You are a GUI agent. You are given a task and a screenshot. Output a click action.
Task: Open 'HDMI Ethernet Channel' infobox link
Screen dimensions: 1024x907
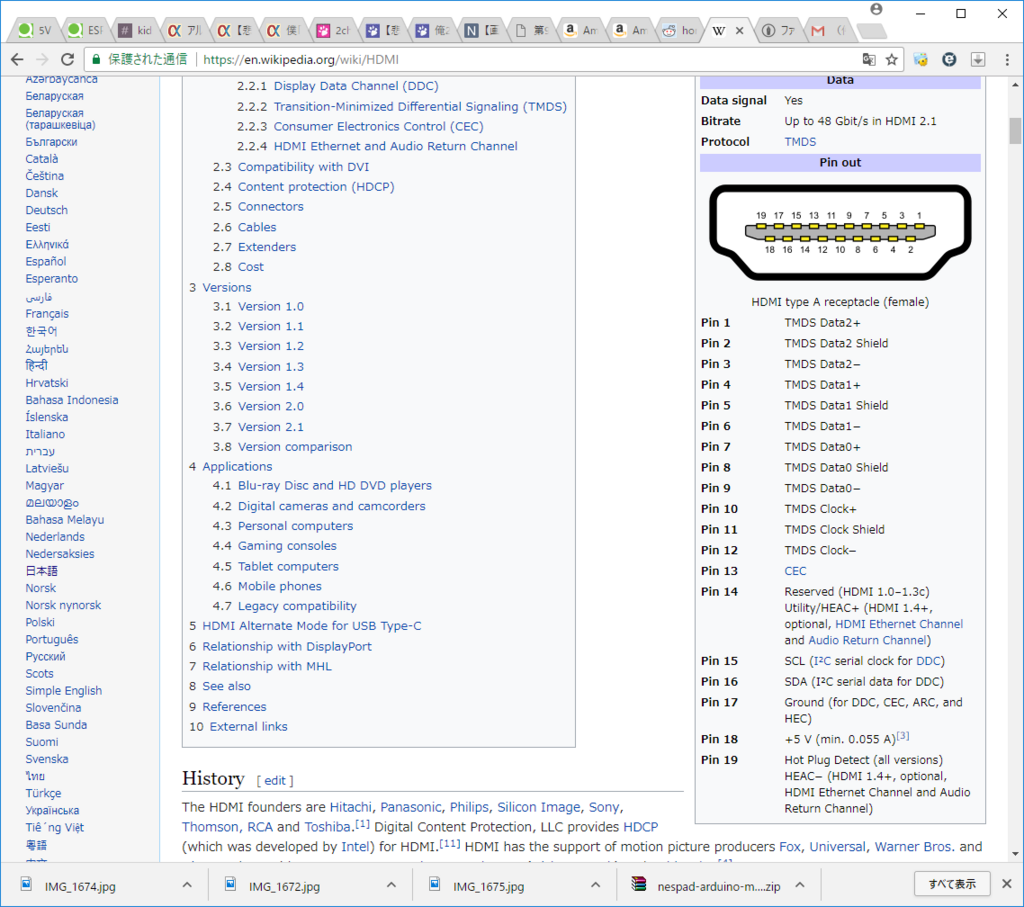(x=899, y=624)
